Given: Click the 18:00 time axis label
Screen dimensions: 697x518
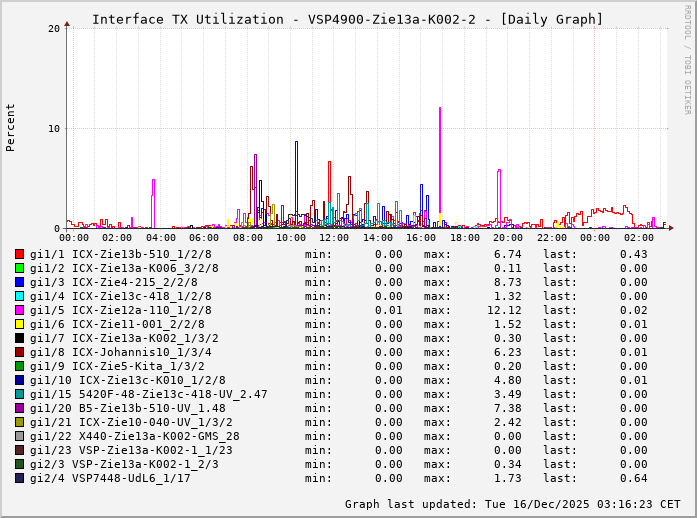Looking at the screenshot, I should click(464, 238).
